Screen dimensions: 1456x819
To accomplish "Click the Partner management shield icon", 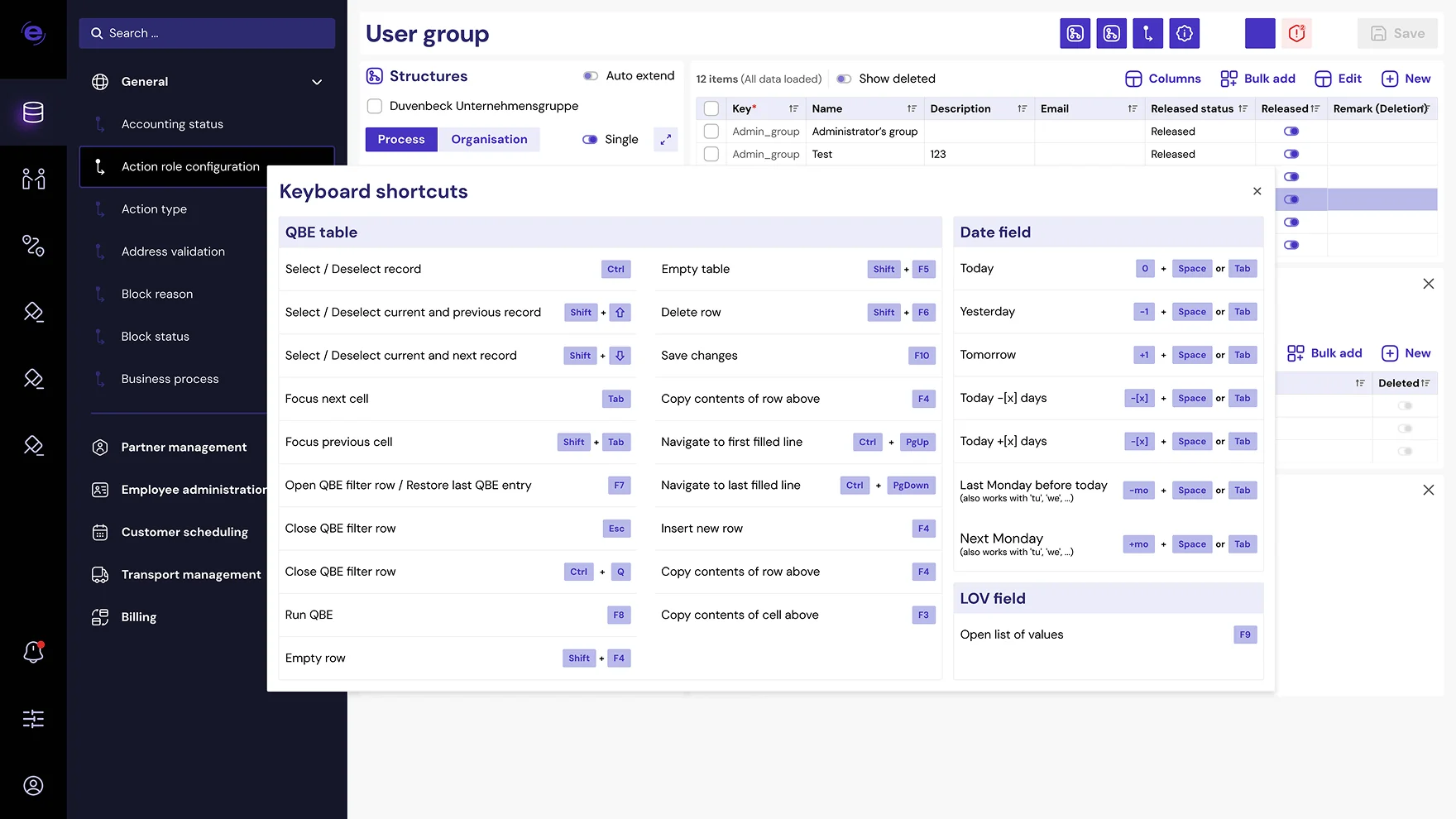I will click(x=100, y=447).
